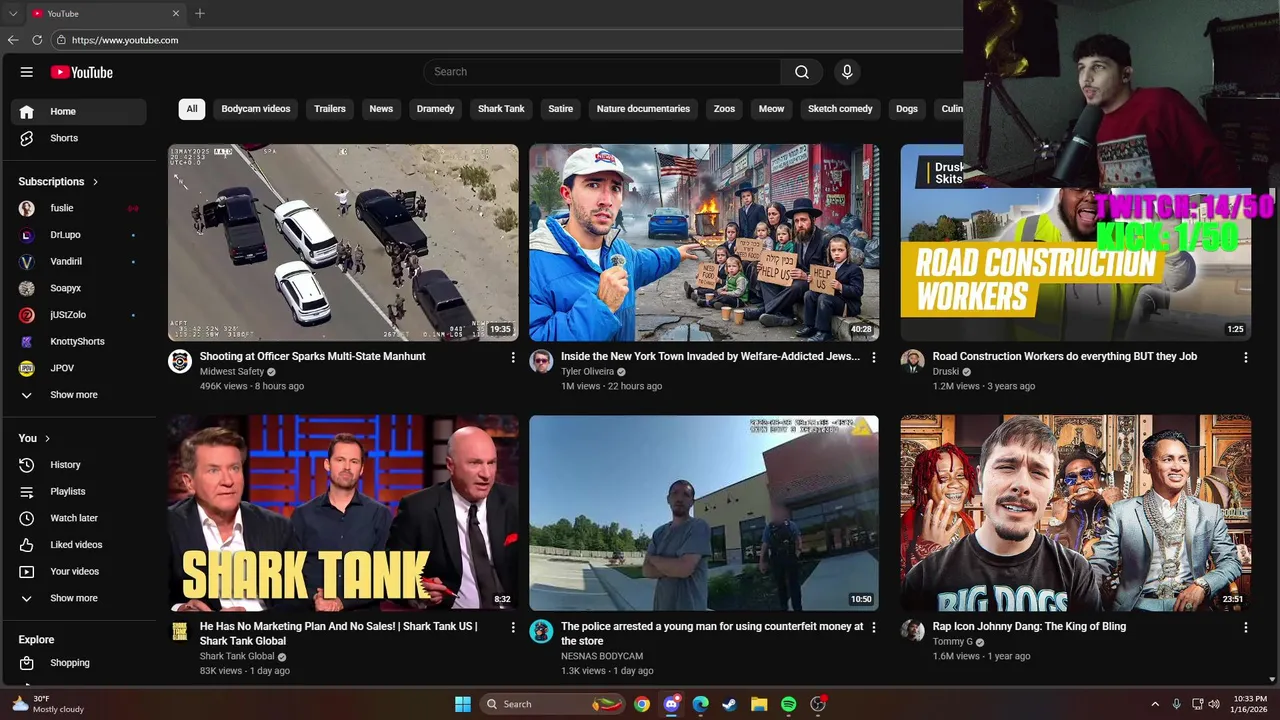
Task: Open the Home sidebar item
Action: point(79,111)
